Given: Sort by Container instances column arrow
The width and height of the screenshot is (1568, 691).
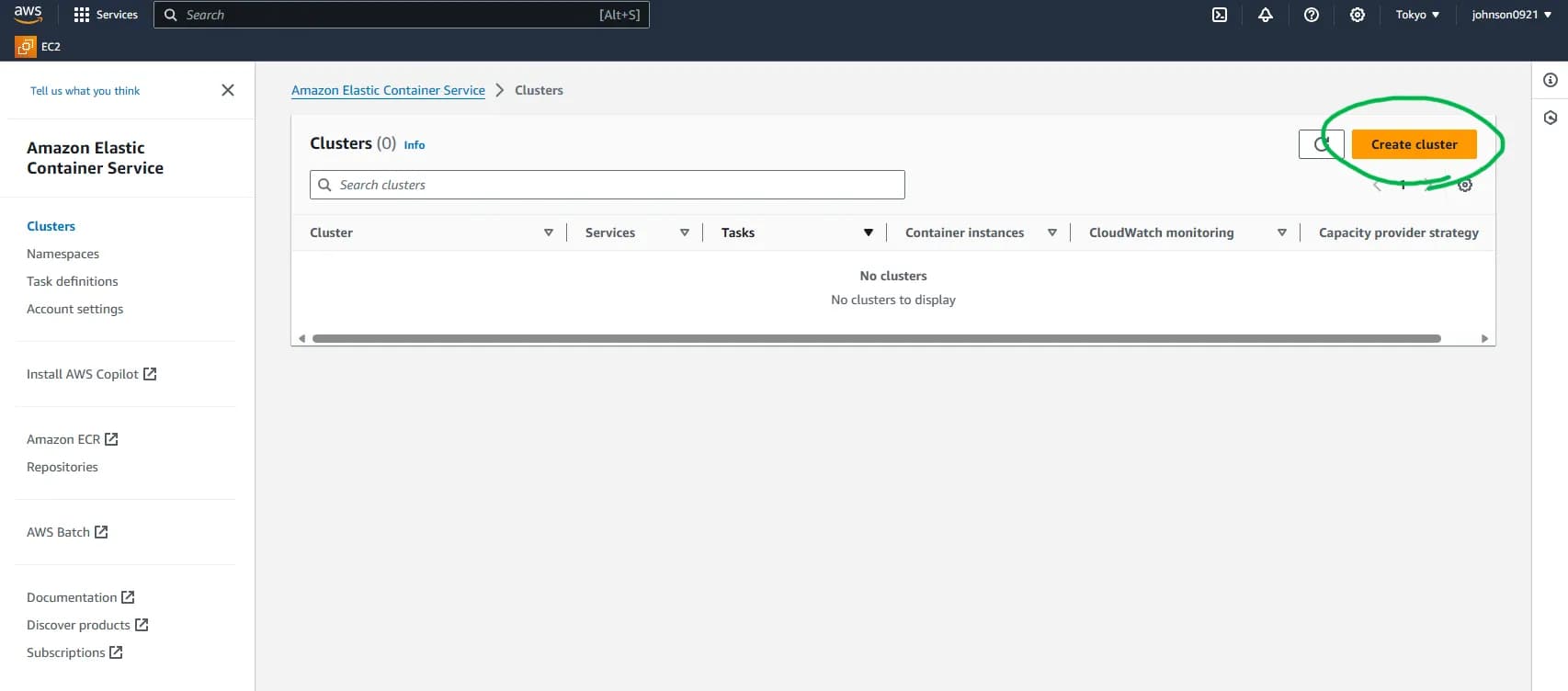Looking at the screenshot, I should pyautogui.click(x=1052, y=232).
